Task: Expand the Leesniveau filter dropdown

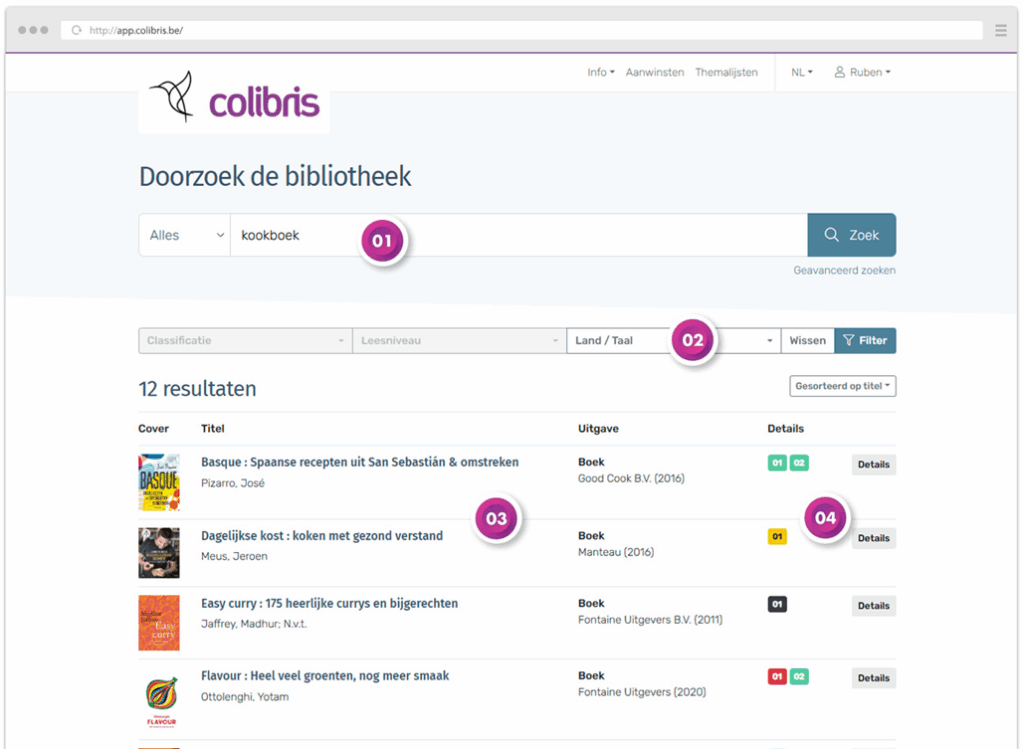Action: click(459, 341)
